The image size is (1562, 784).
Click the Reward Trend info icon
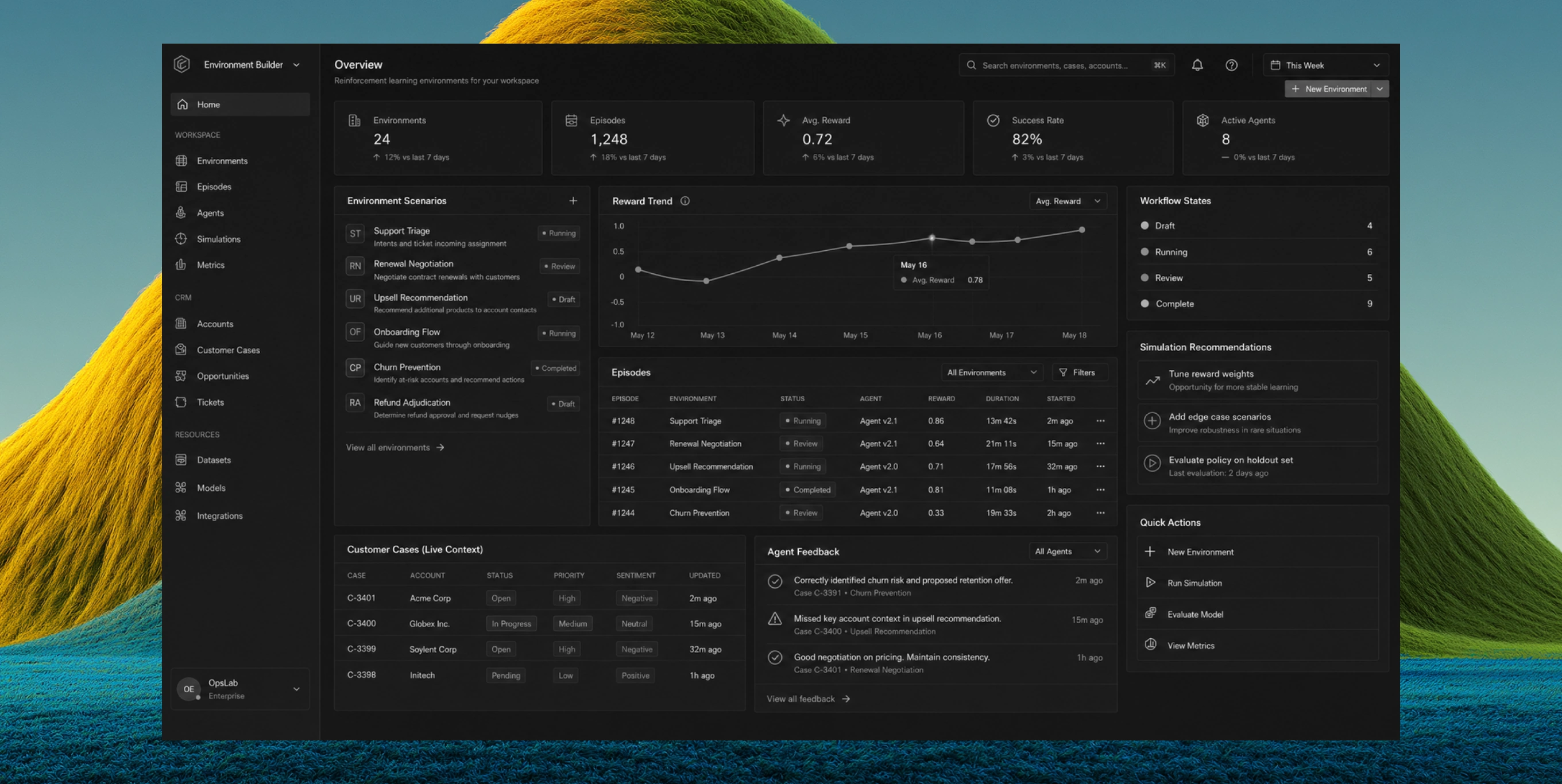685,200
